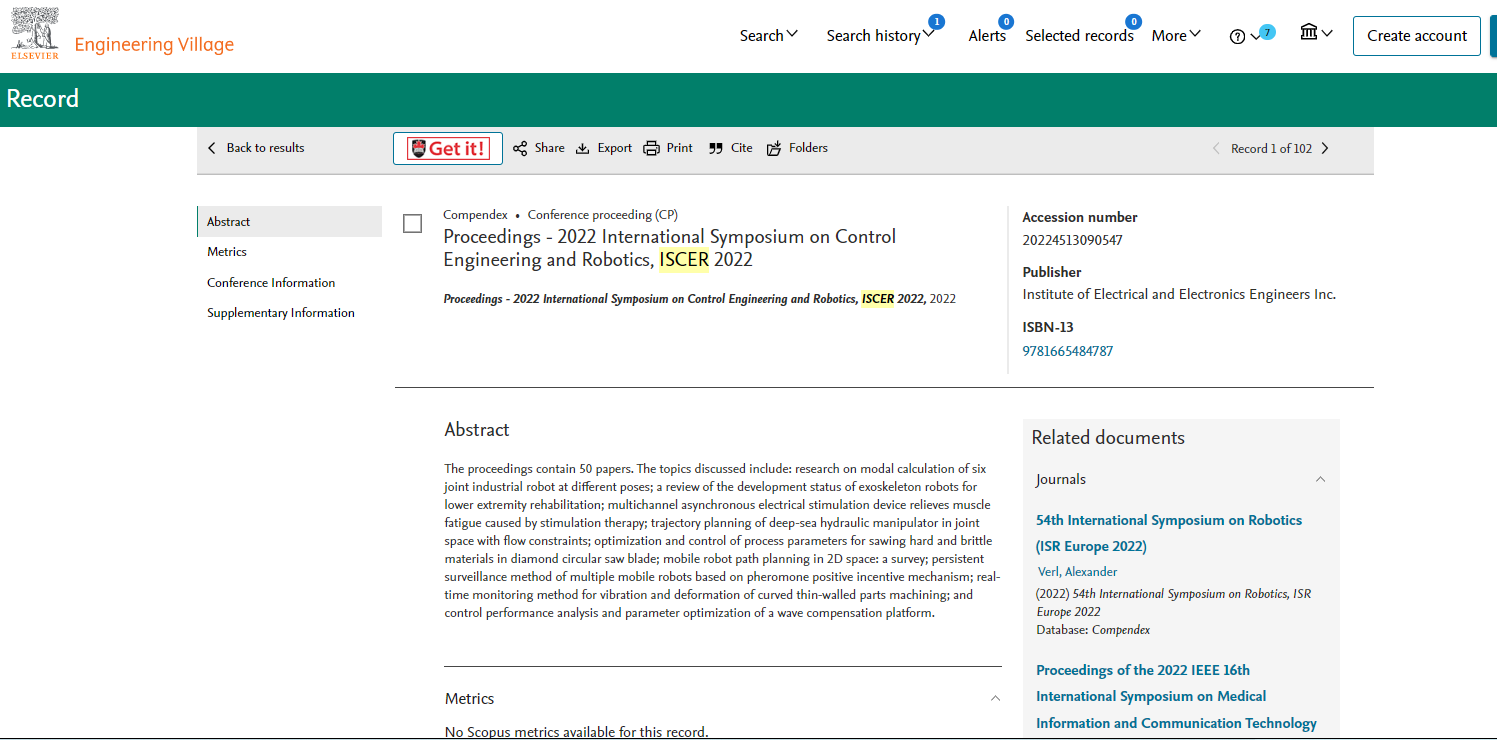
Task: Click the Related documents heading
Action: pos(1108,438)
